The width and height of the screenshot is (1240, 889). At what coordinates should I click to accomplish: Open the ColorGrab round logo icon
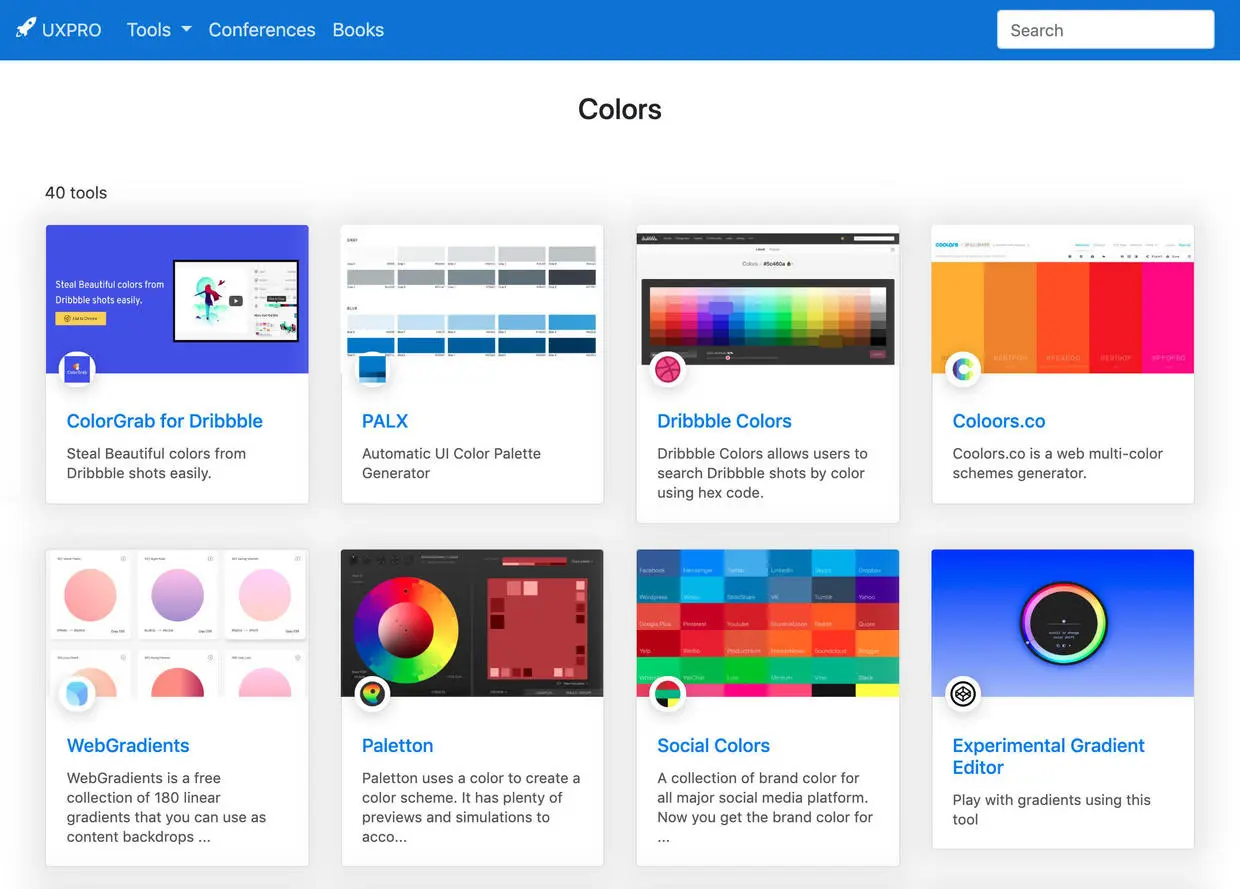coord(78,370)
